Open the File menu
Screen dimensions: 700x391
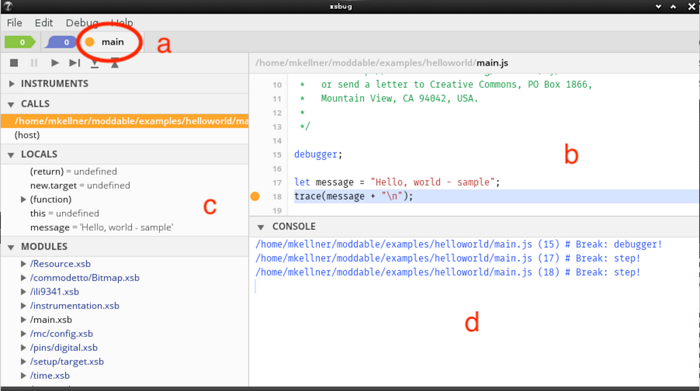tap(14, 23)
